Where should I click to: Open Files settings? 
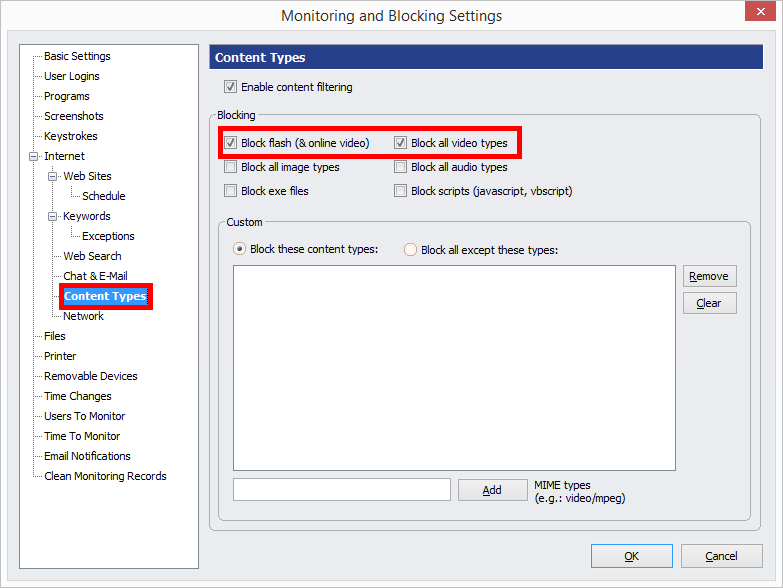click(x=55, y=336)
